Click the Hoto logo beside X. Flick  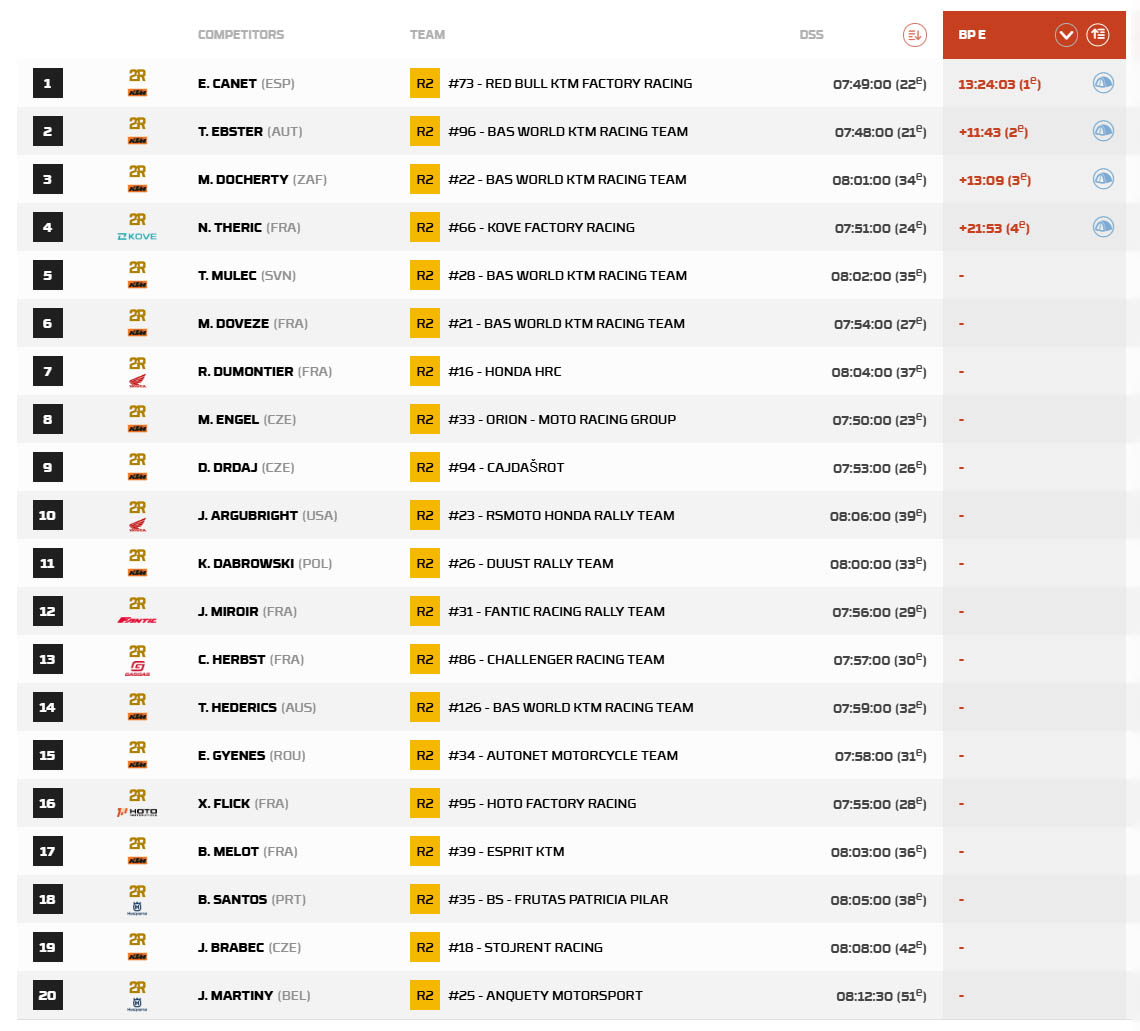[137, 812]
